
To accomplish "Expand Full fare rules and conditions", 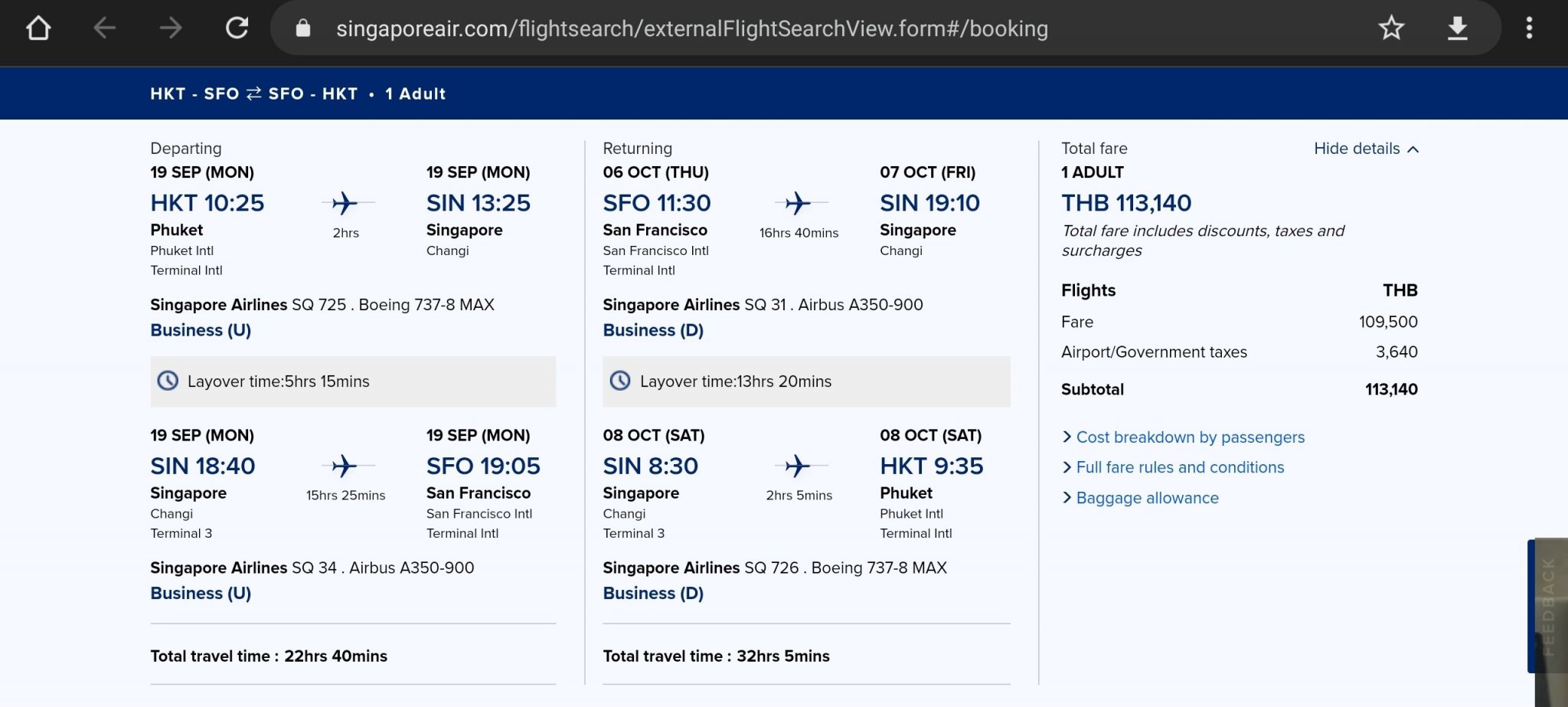I will coord(1179,467).
